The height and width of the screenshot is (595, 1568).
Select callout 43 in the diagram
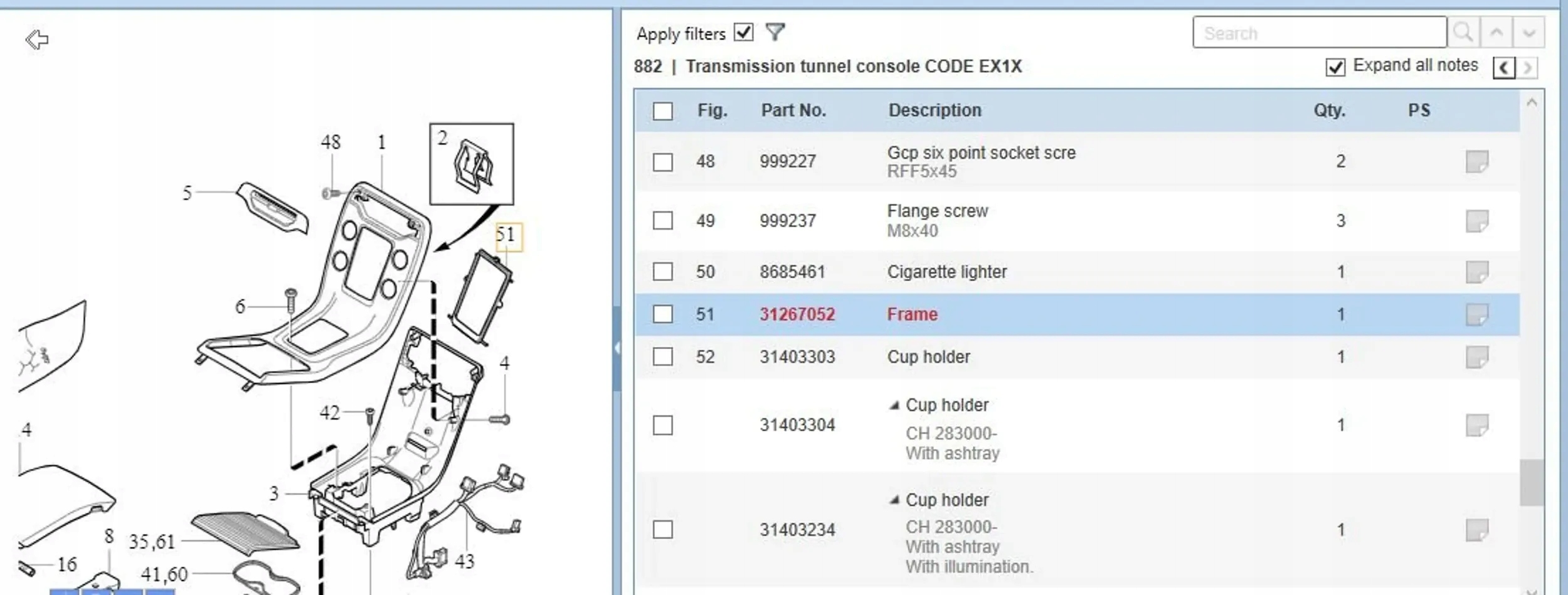click(464, 561)
